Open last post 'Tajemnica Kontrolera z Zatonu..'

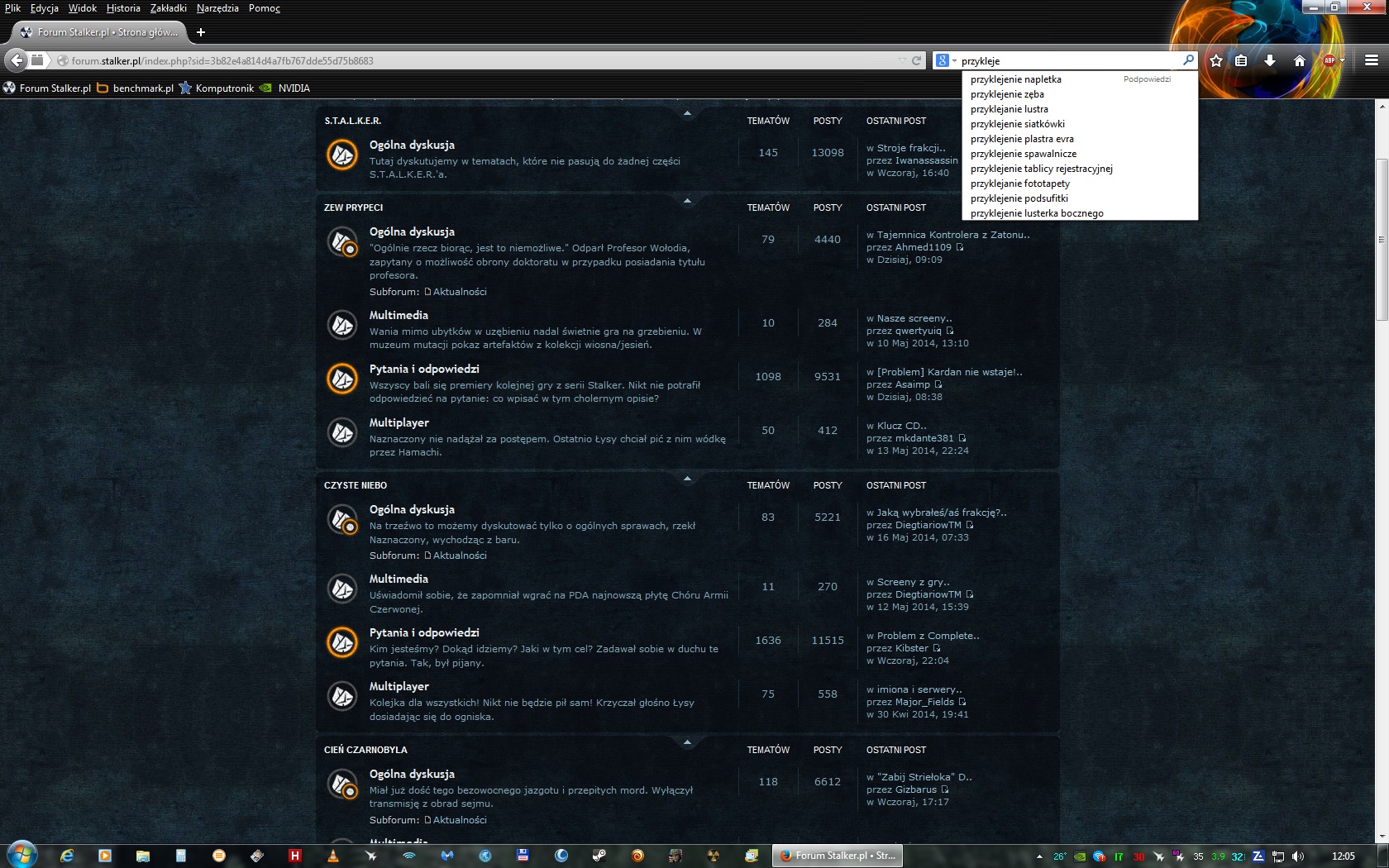tap(953, 235)
